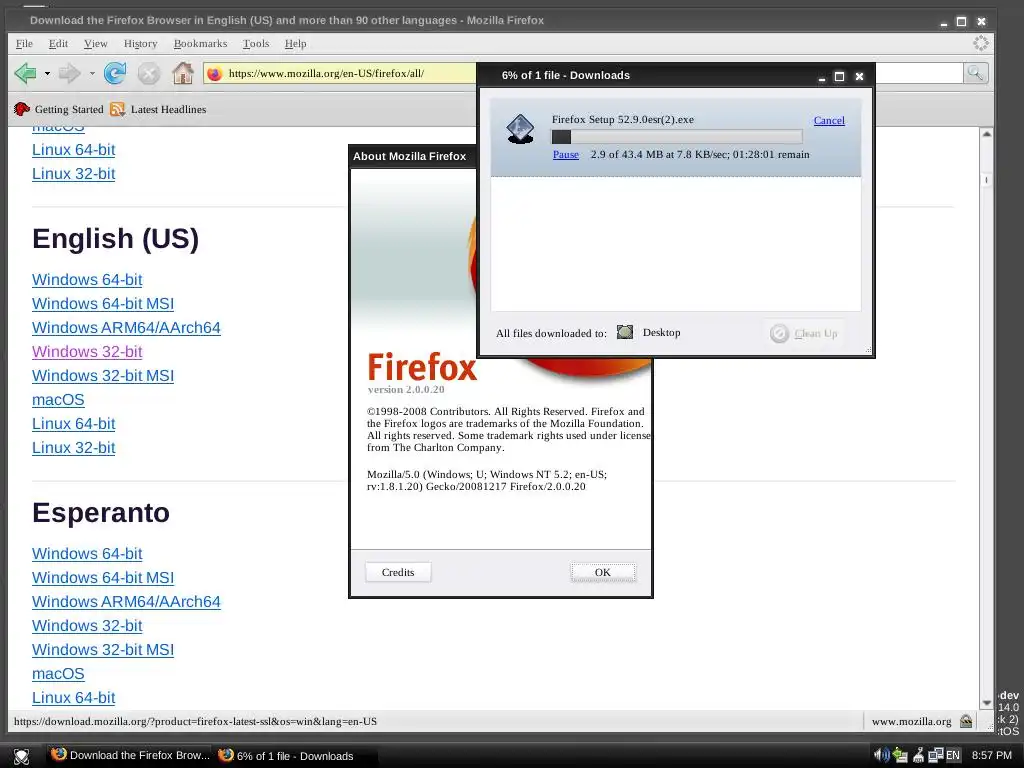Click www.mozilla.org in the status bar

(912, 722)
